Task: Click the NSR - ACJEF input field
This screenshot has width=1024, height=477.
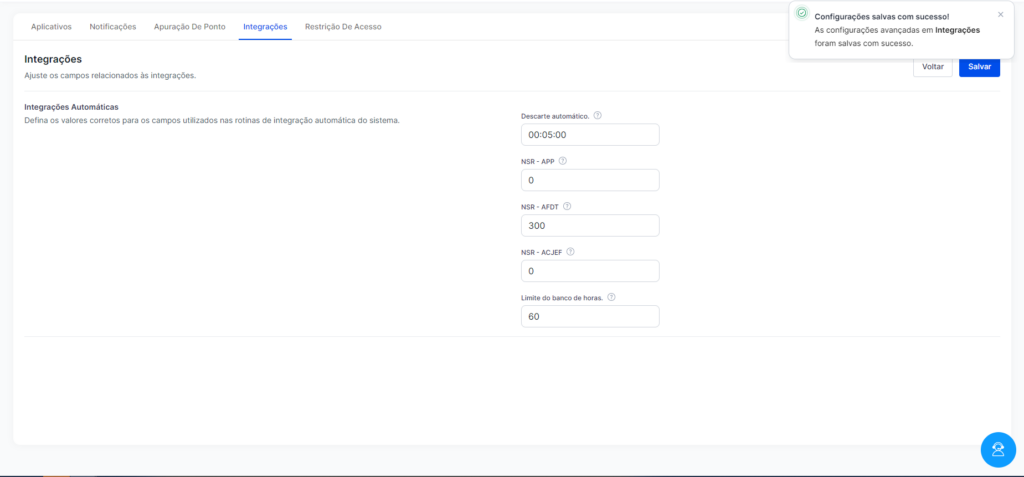Action: (x=590, y=271)
